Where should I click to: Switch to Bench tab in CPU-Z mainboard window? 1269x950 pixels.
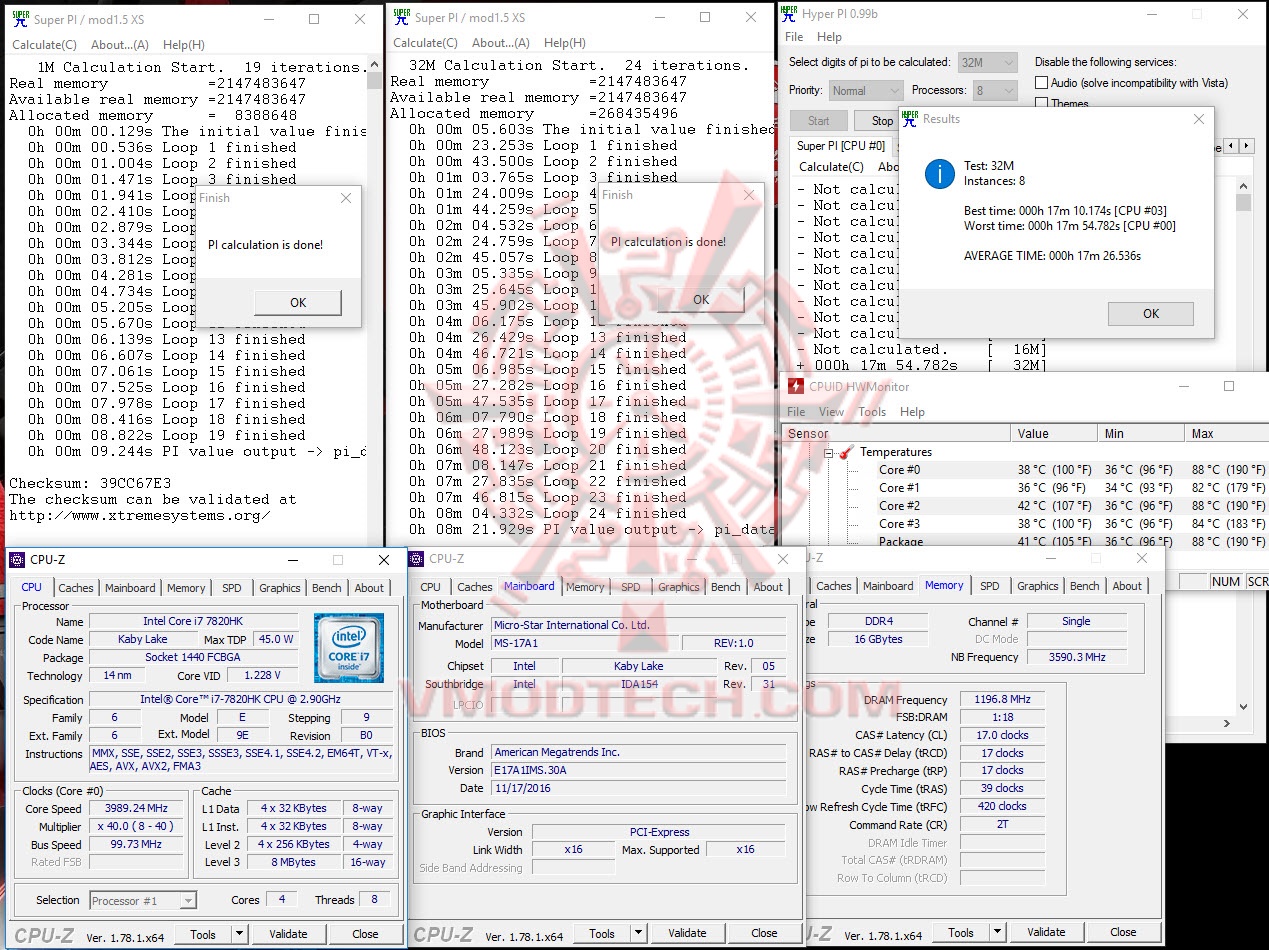pos(726,587)
